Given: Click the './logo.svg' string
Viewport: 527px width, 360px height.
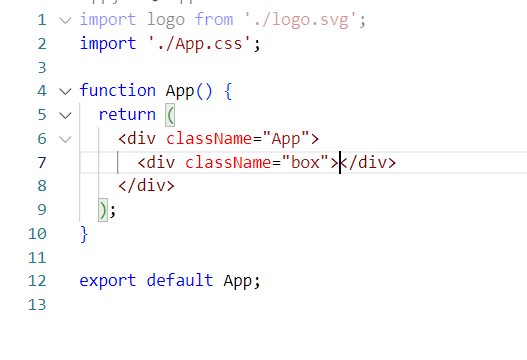Looking at the screenshot, I should coord(300,20).
